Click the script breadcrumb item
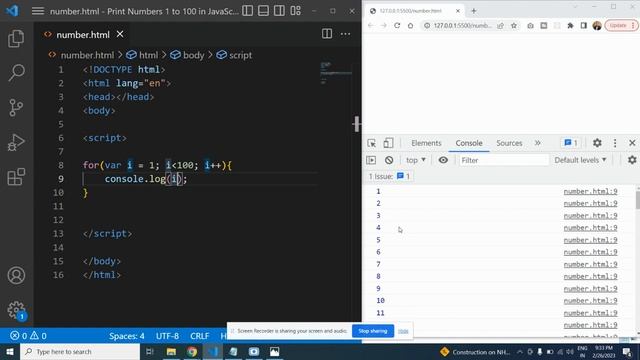The height and width of the screenshot is (360, 640). [234, 55]
